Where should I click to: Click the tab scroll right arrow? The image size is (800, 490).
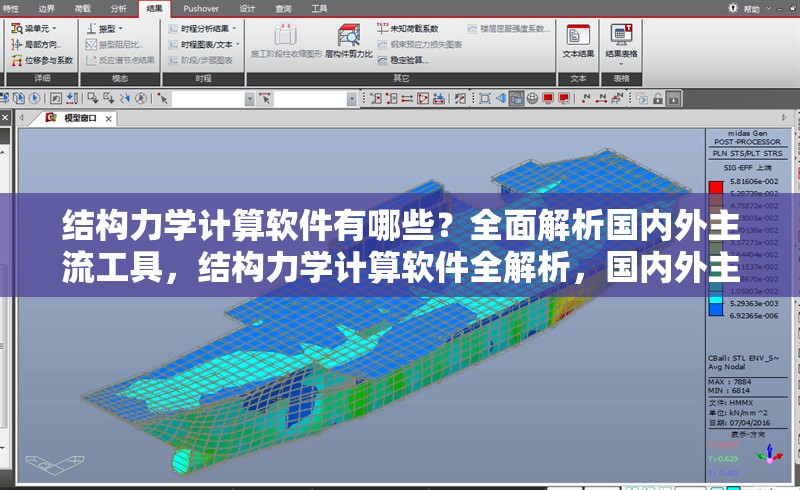pyautogui.click(x=785, y=117)
